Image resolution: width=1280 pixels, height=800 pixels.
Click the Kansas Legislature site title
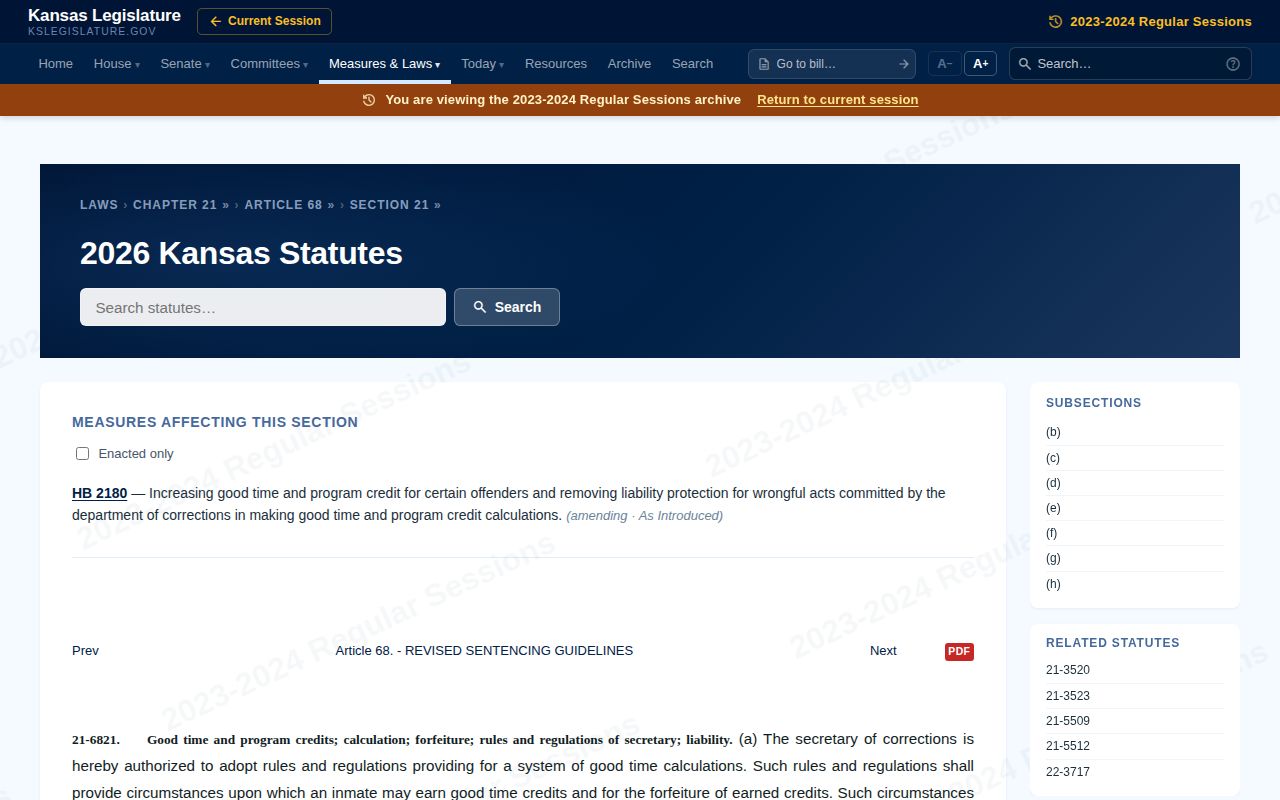click(104, 16)
